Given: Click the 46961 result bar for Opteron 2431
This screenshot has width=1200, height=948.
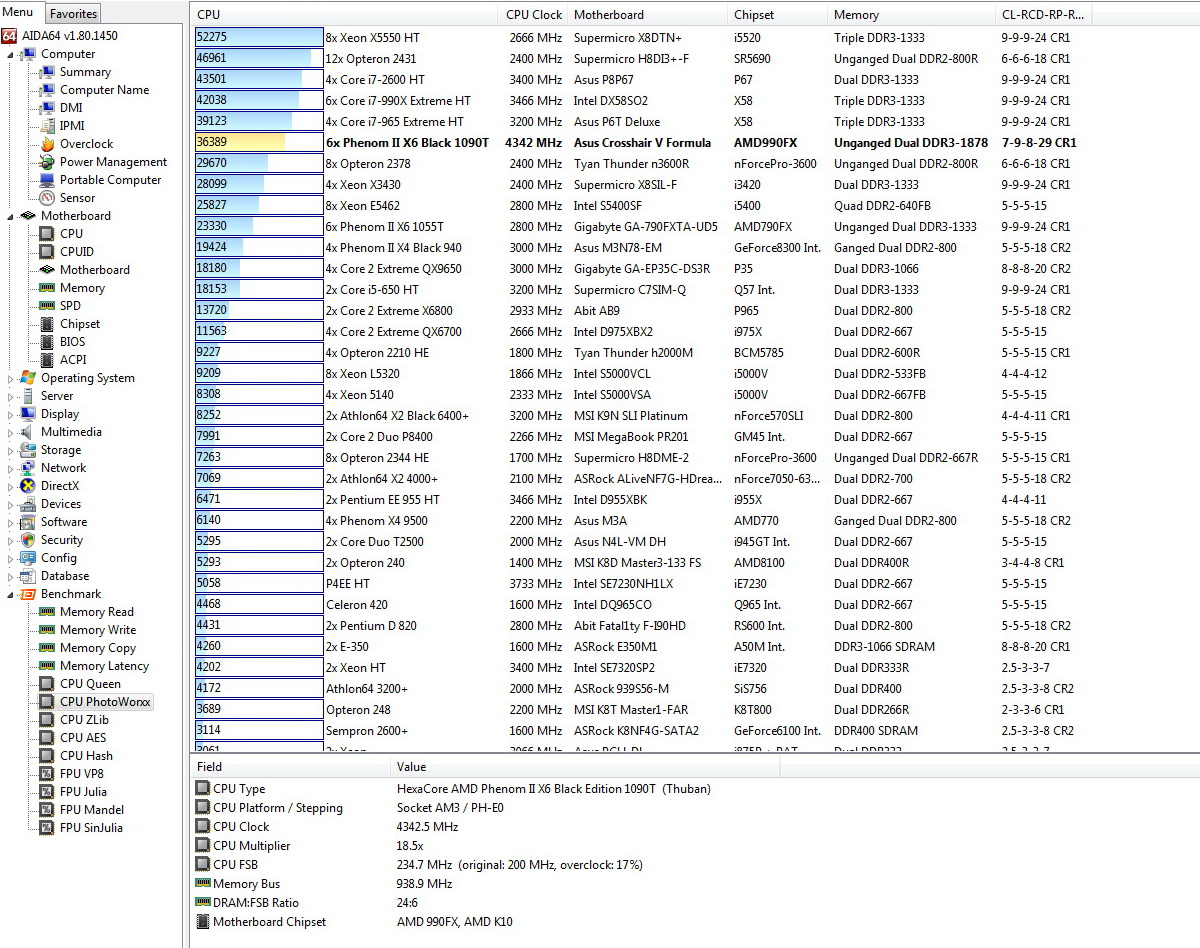Looking at the screenshot, I should [259, 58].
